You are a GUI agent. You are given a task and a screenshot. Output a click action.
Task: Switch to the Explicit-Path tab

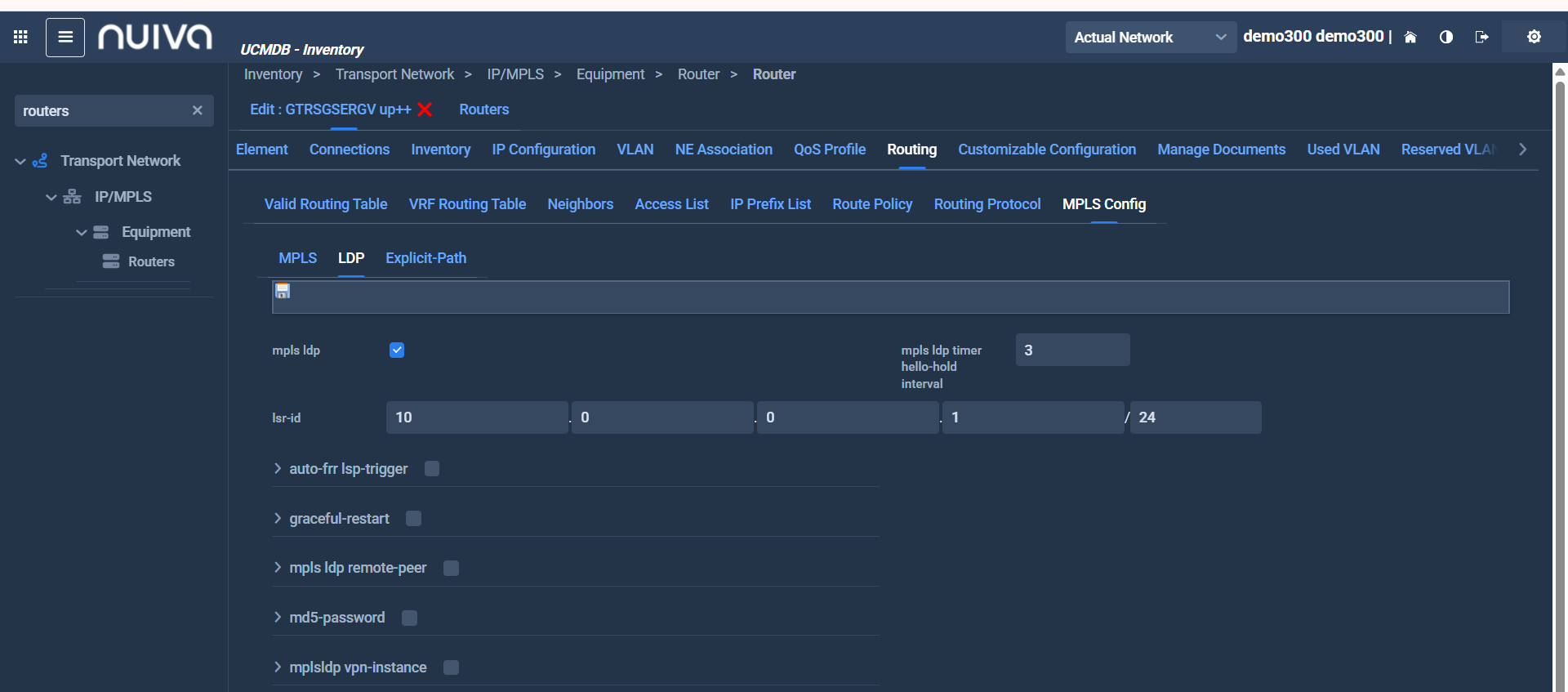point(425,258)
